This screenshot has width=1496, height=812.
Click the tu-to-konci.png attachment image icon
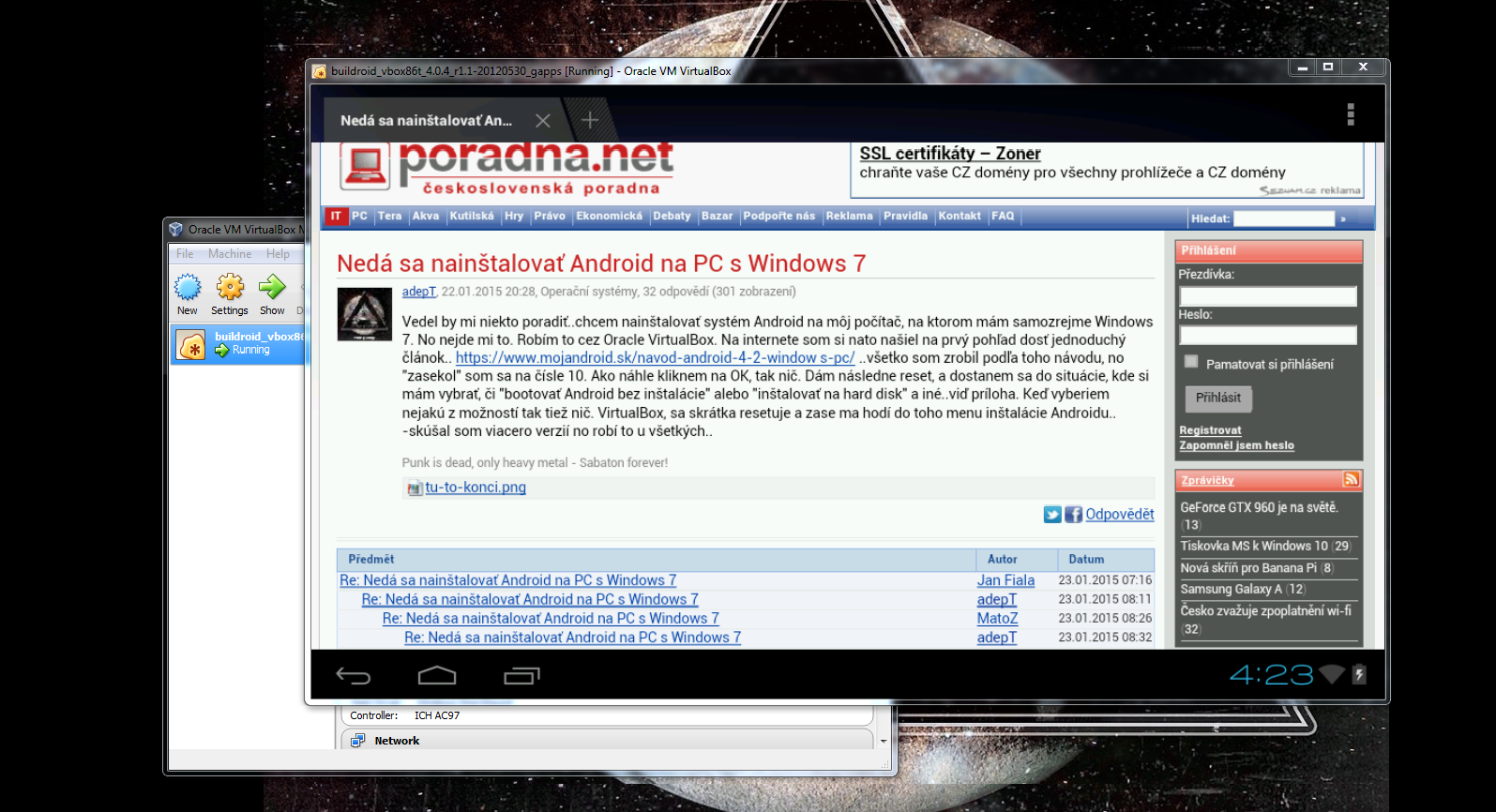pos(415,488)
